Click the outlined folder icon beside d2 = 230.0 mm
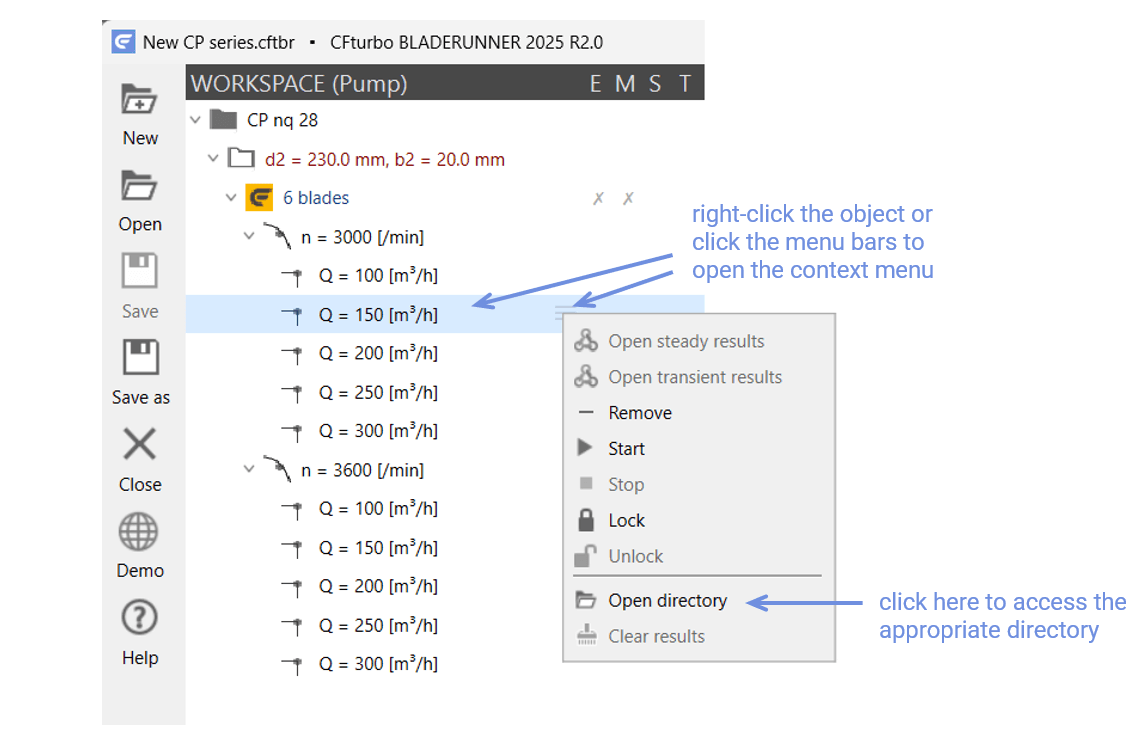1148x756 pixels. tap(241, 158)
